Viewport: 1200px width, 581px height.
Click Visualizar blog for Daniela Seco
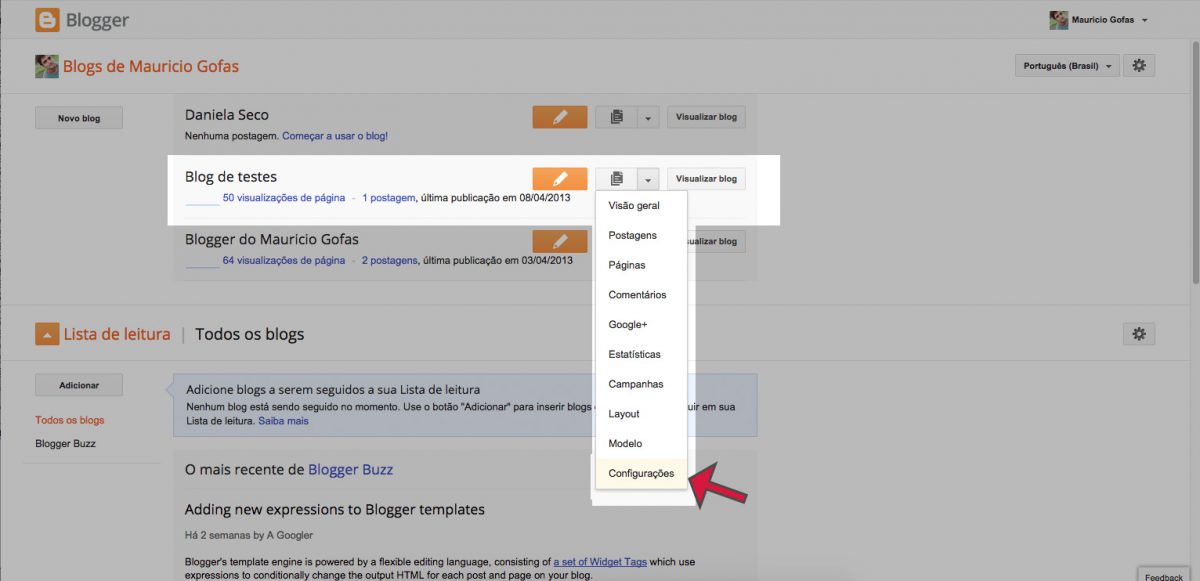pyautogui.click(x=706, y=117)
